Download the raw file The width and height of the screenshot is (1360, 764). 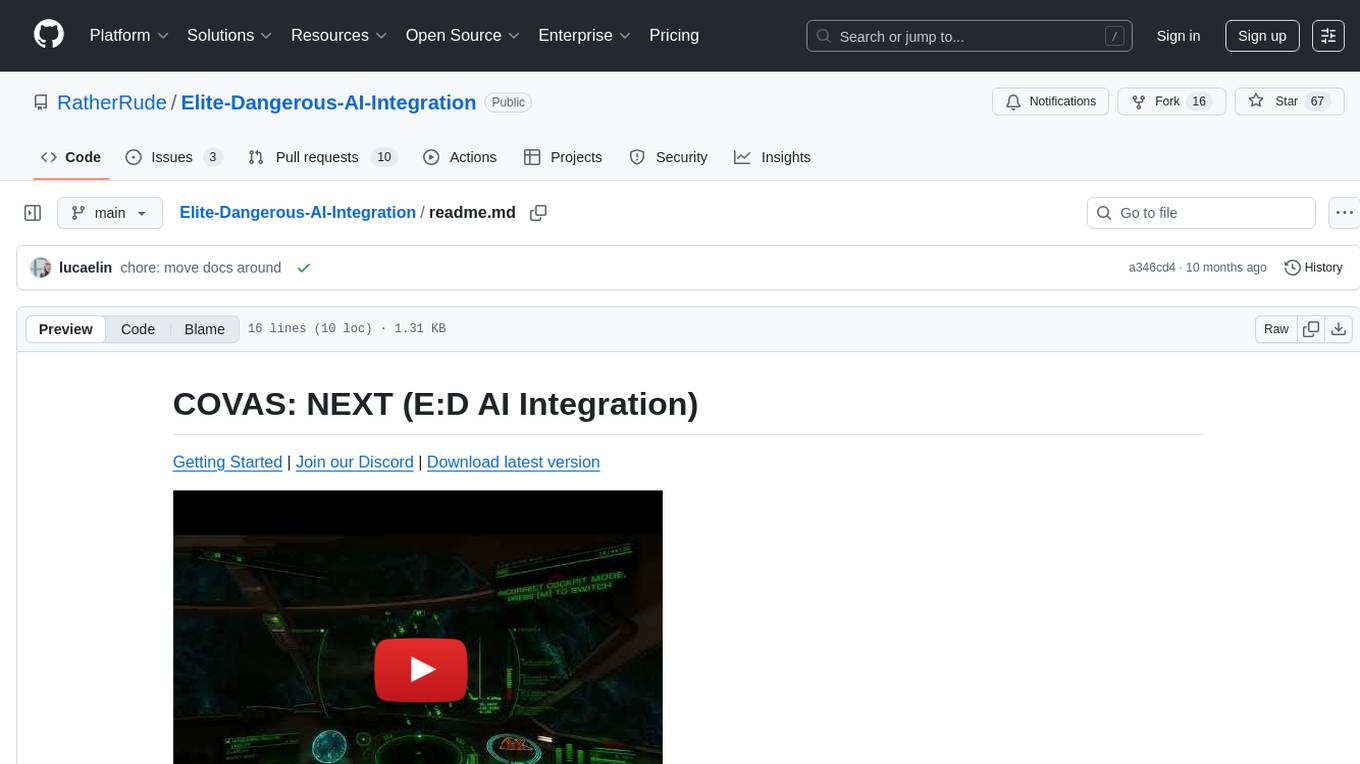pyautogui.click(x=1339, y=329)
